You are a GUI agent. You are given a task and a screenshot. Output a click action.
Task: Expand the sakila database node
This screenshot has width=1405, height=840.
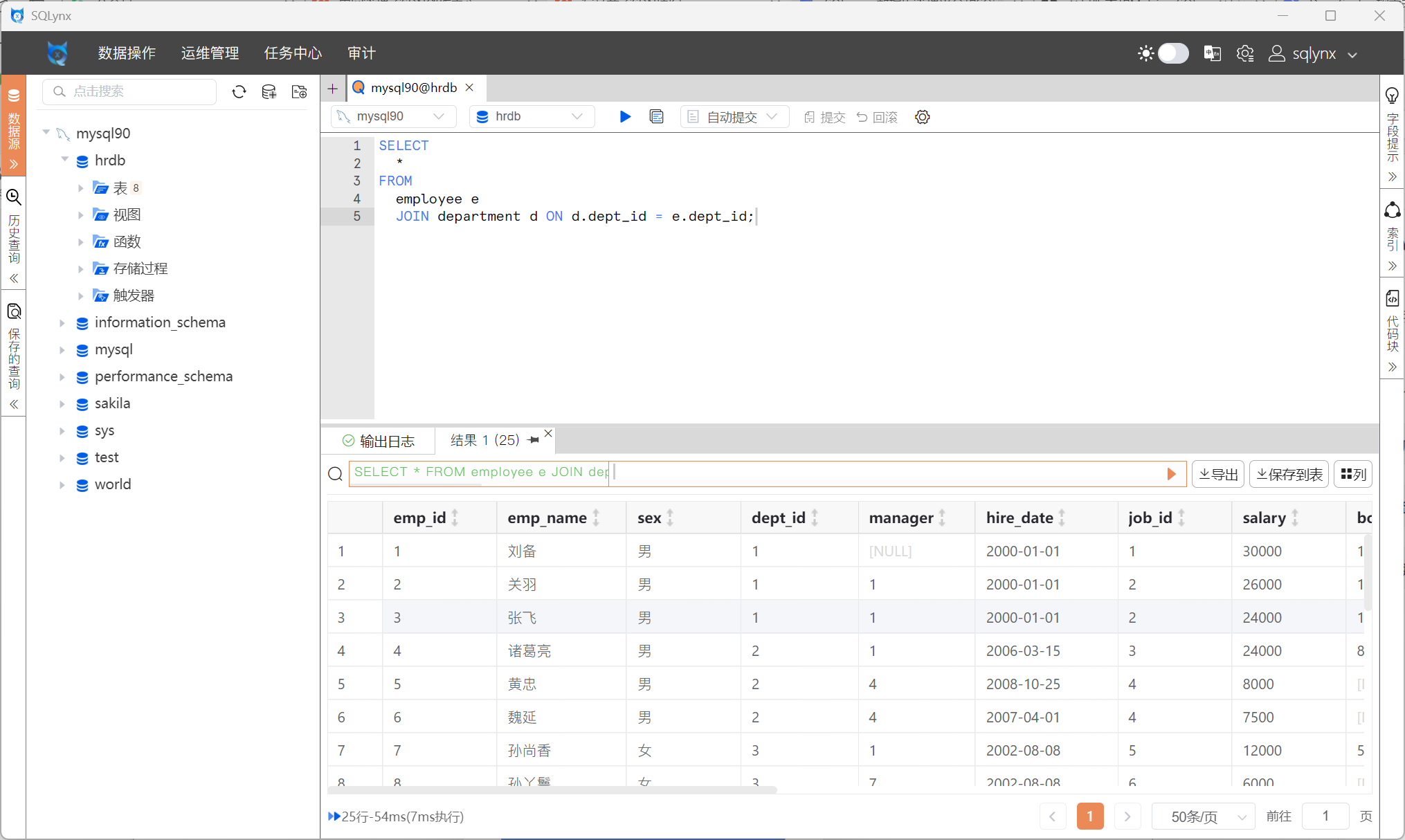(x=62, y=403)
